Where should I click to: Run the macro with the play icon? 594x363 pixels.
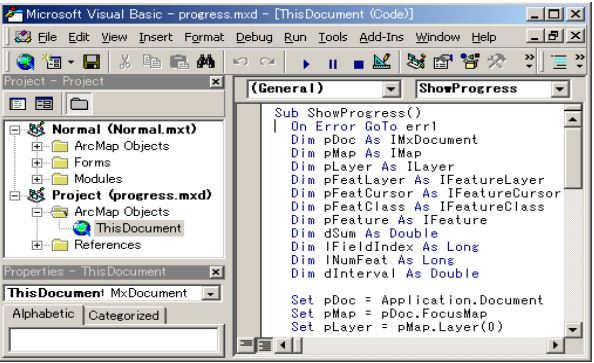pos(306,64)
